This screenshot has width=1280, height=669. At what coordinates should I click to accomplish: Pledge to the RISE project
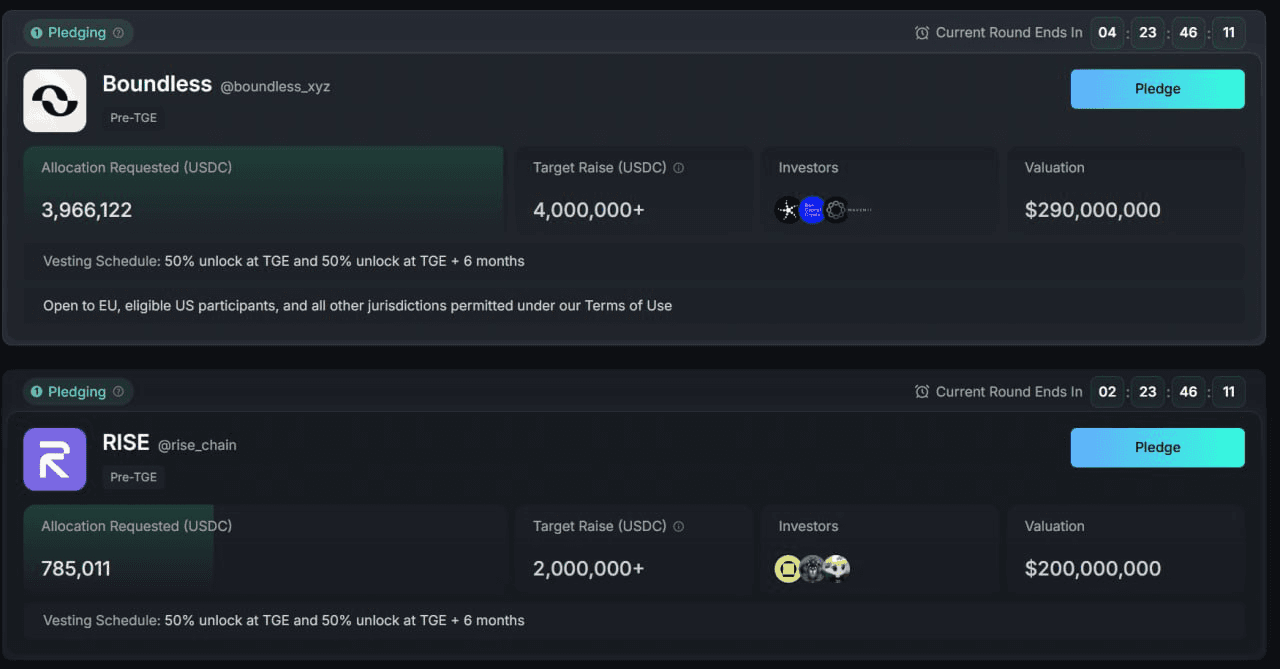pyautogui.click(x=1158, y=448)
